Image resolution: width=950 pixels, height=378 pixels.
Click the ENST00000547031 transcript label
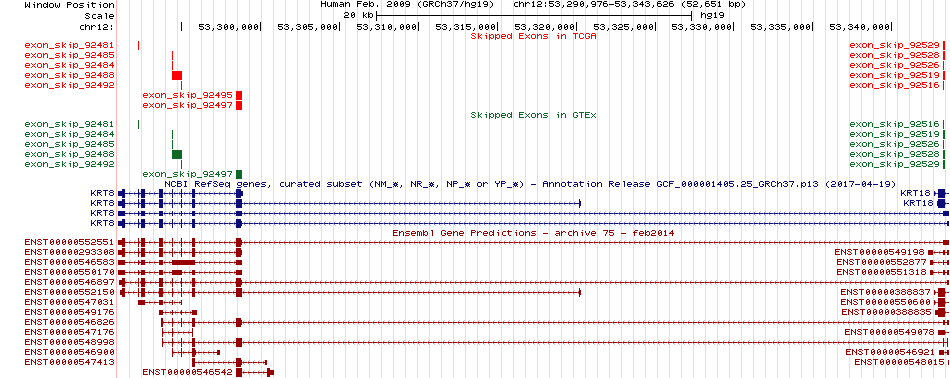point(69,302)
